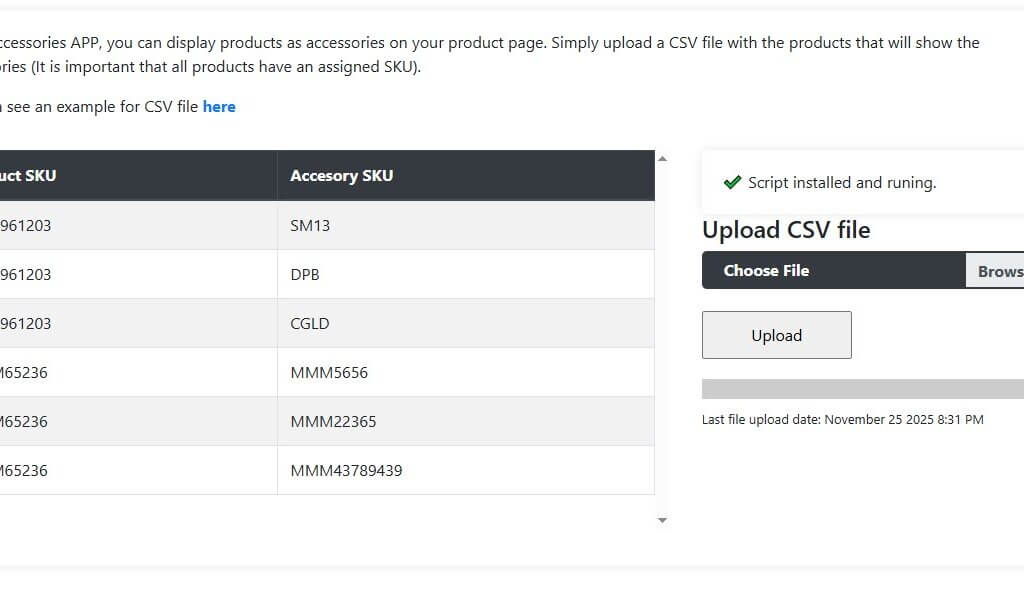
Task: Click the green checkmark status icon
Action: (x=732, y=182)
